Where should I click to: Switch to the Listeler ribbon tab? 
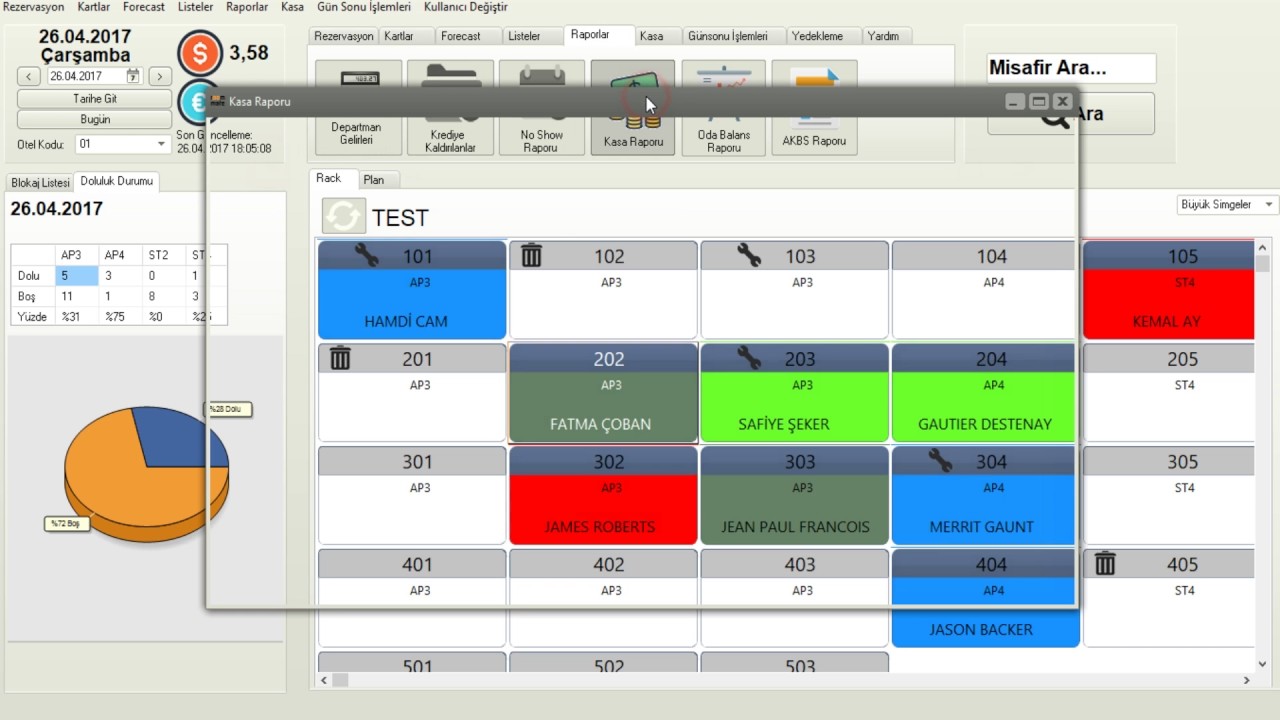pyautogui.click(x=531, y=36)
